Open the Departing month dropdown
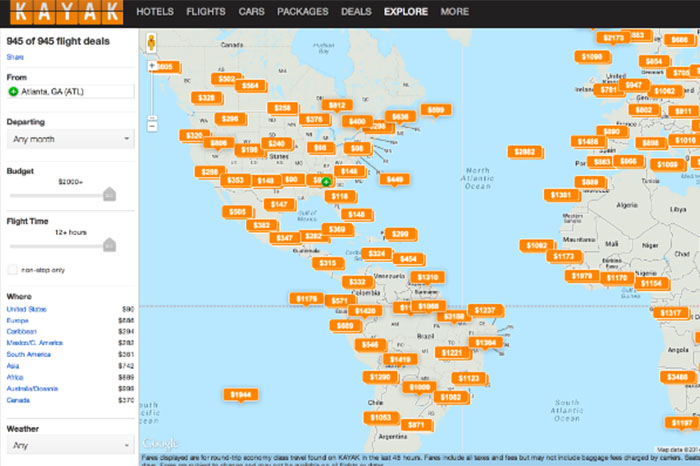 tap(70, 139)
